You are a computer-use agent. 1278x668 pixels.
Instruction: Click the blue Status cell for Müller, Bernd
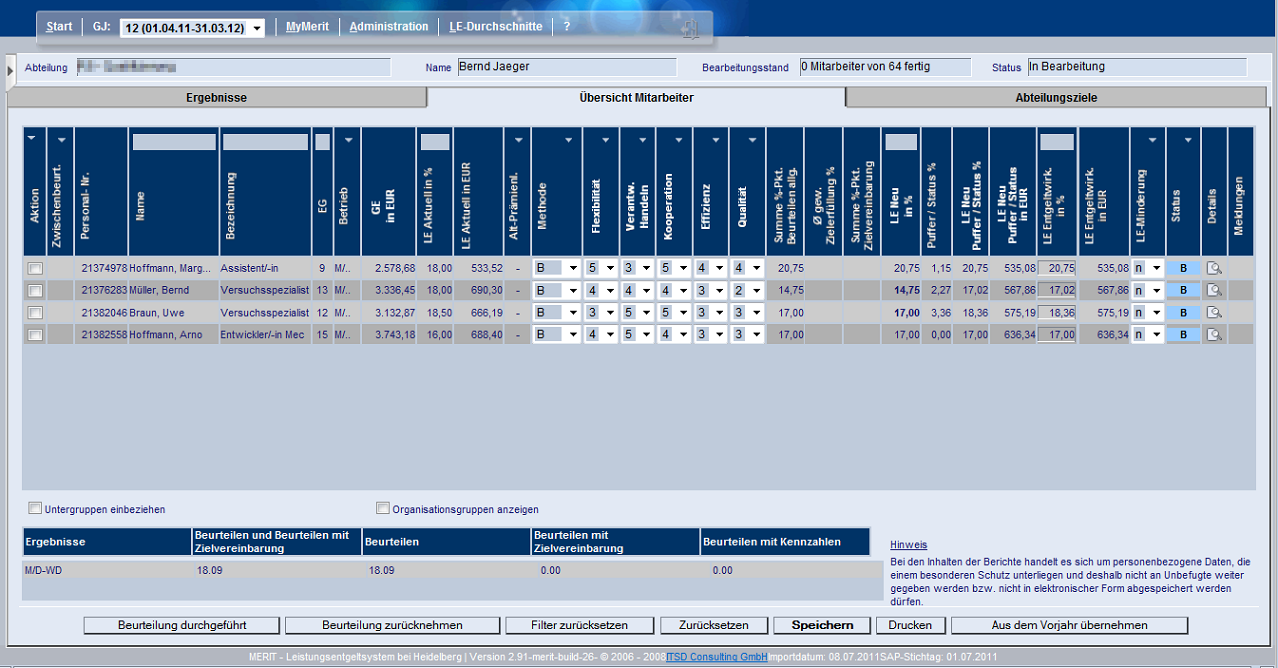tap(1183, 290)
